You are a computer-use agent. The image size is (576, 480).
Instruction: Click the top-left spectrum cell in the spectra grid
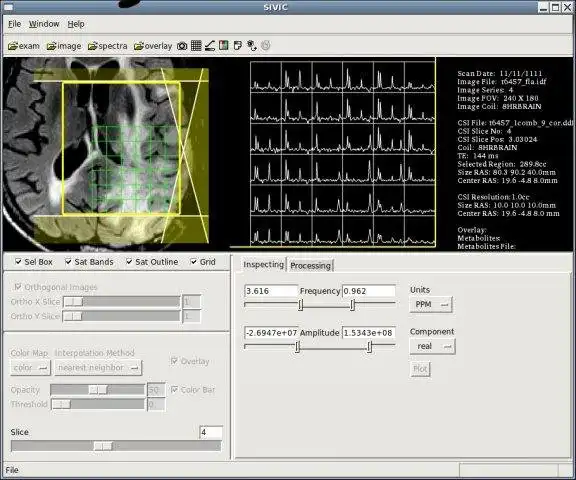266,76
